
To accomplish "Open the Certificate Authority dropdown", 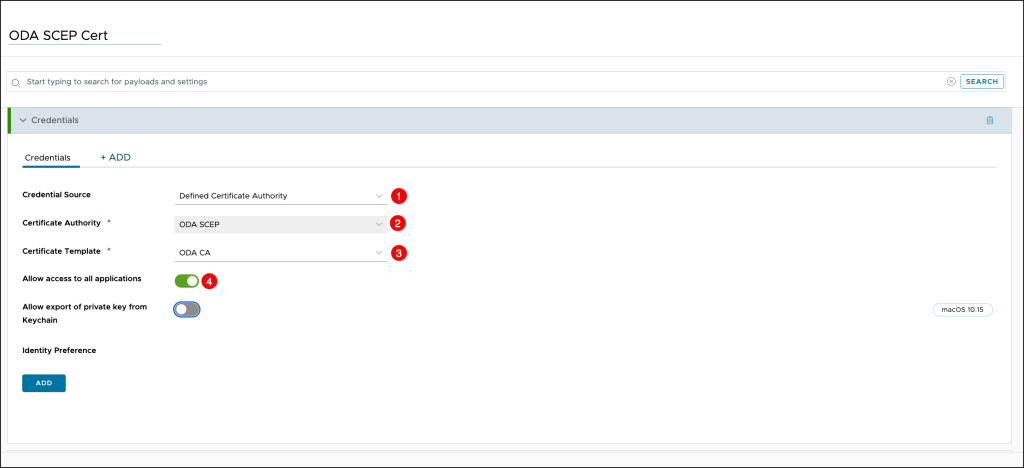I will click(x=280, y=224).
